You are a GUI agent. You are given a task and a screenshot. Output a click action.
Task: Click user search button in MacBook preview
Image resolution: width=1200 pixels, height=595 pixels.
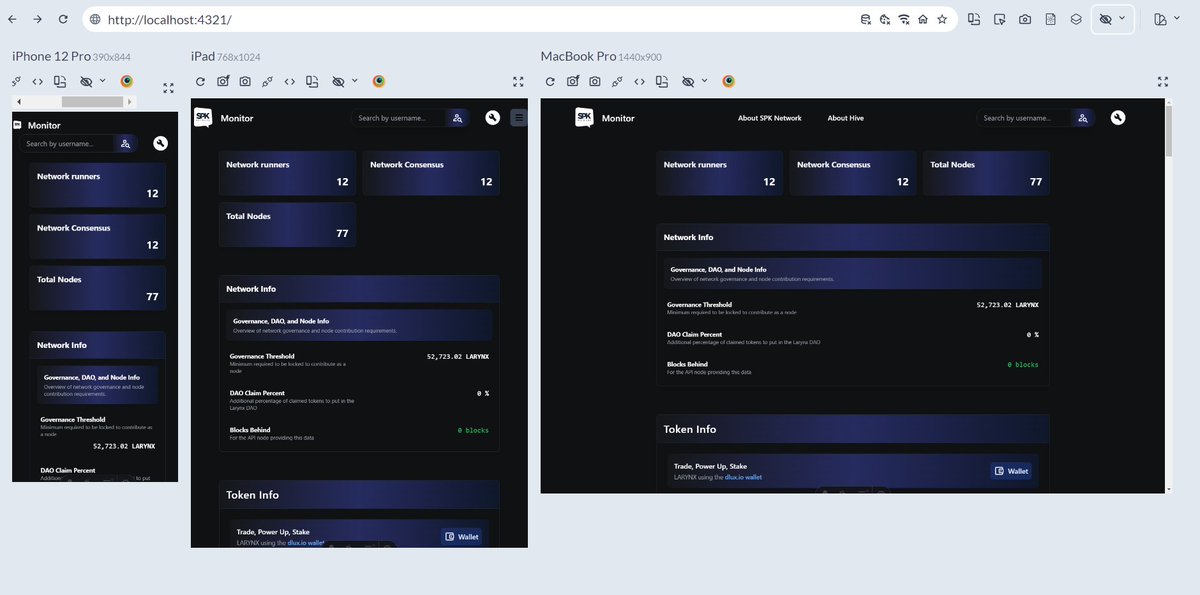(x=1083, y=118)
